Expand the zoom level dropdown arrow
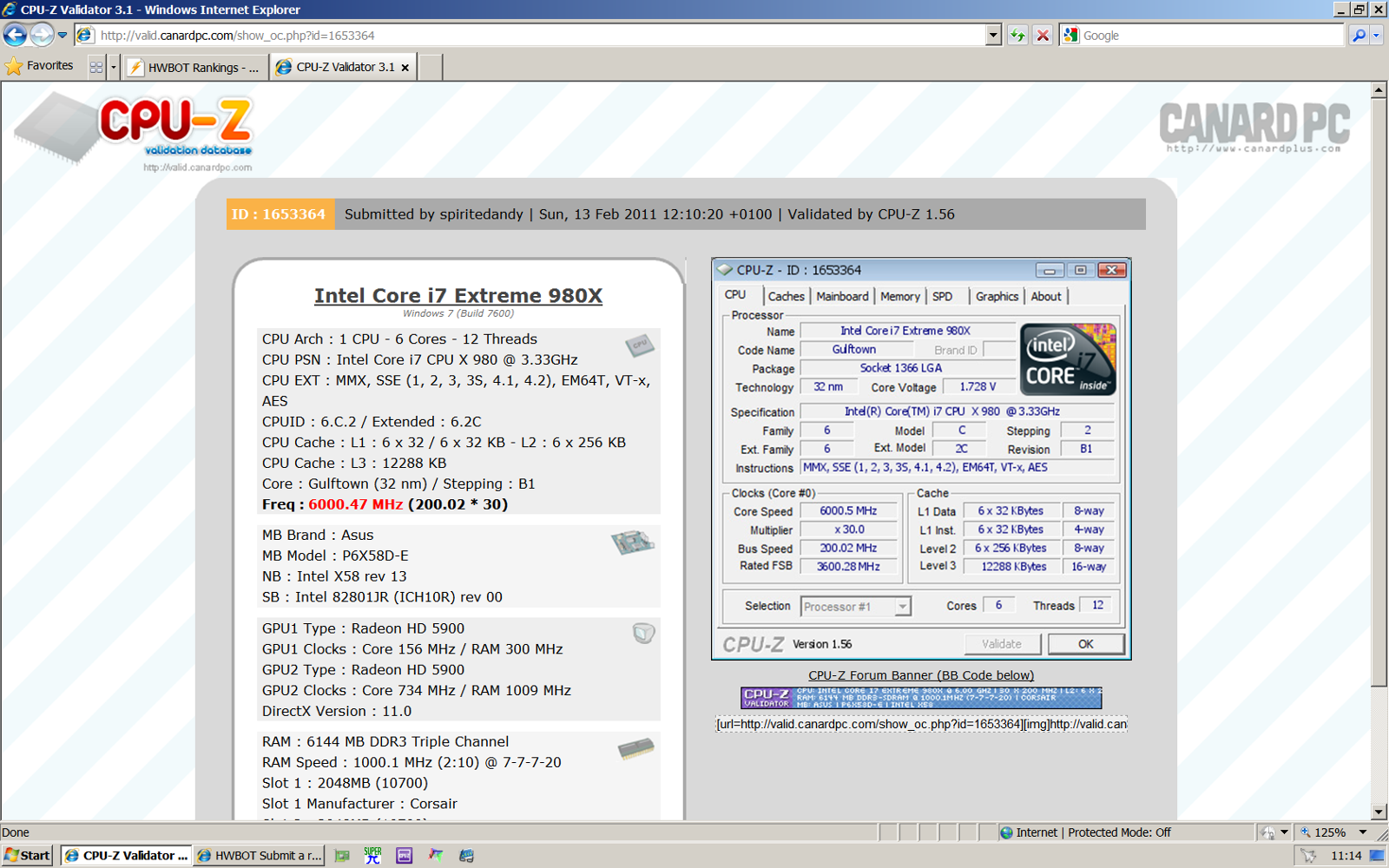 tap(1363, 832)
